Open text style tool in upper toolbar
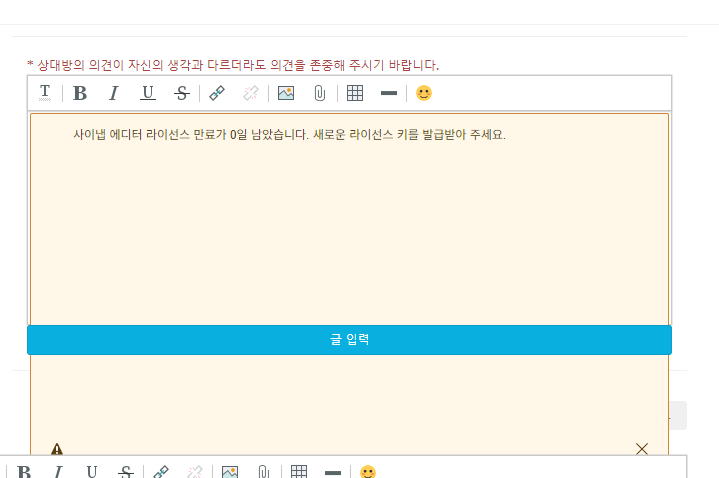 pos(45,93)
